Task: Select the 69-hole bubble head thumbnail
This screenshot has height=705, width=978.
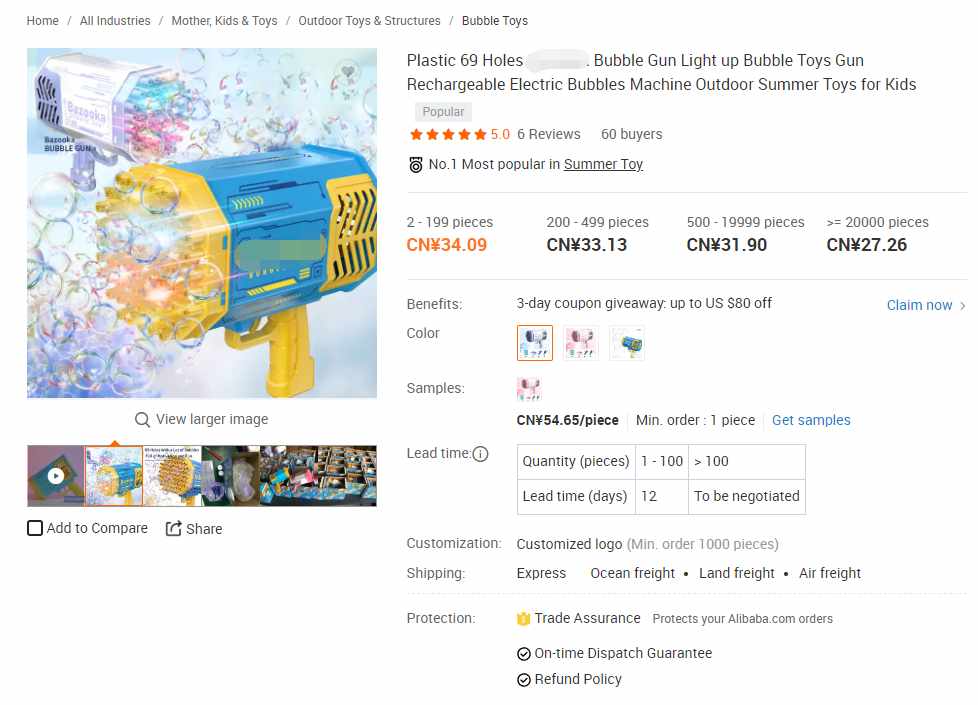Action: tap(172, 476)
